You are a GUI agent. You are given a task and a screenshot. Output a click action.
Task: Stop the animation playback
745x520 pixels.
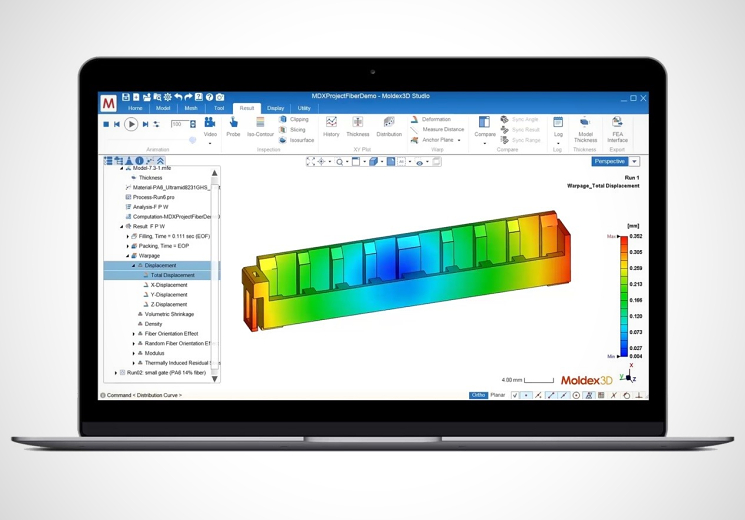[106, 124]
